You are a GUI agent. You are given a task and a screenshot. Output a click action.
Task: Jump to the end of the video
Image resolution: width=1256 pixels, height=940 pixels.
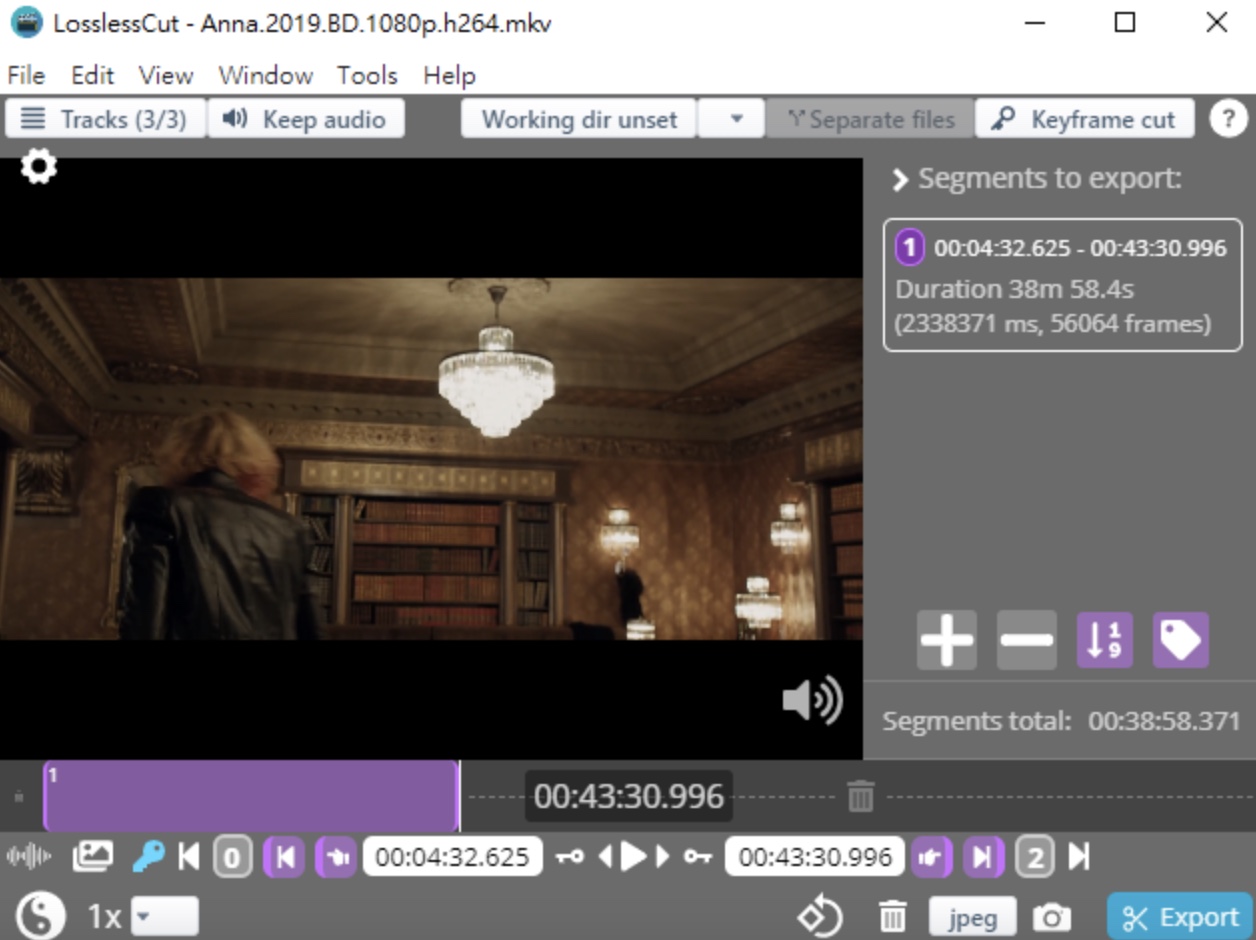pyautogui.click(x=1079, y=857)
